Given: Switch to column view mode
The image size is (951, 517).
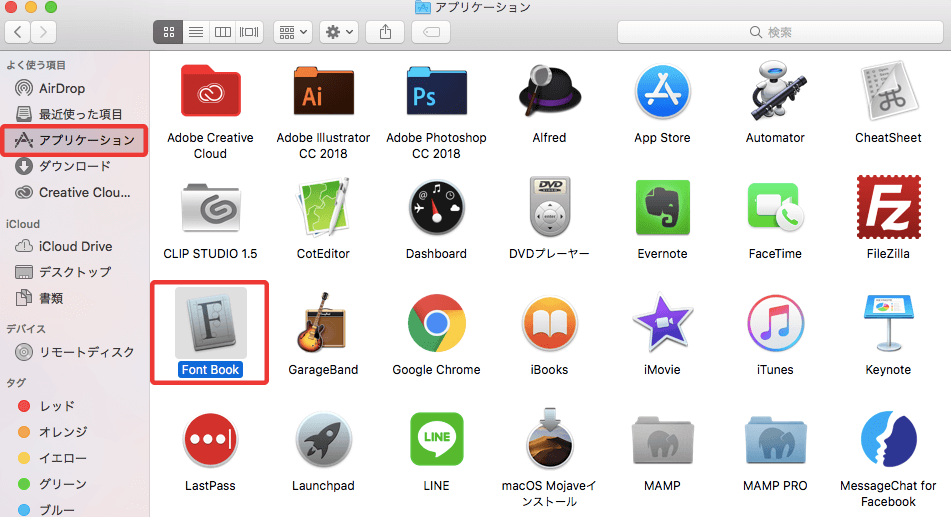Looking at the screenshot, I should (223, 32).
